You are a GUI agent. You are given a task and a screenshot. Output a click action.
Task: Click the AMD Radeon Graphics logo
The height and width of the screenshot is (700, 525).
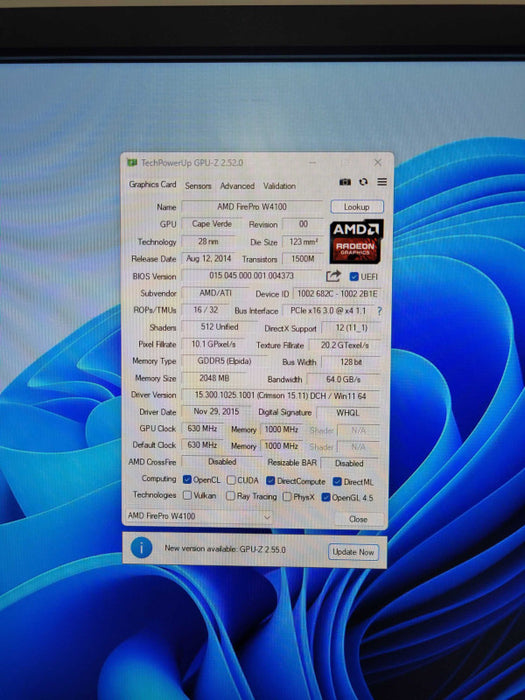click(x=356, y=242)
